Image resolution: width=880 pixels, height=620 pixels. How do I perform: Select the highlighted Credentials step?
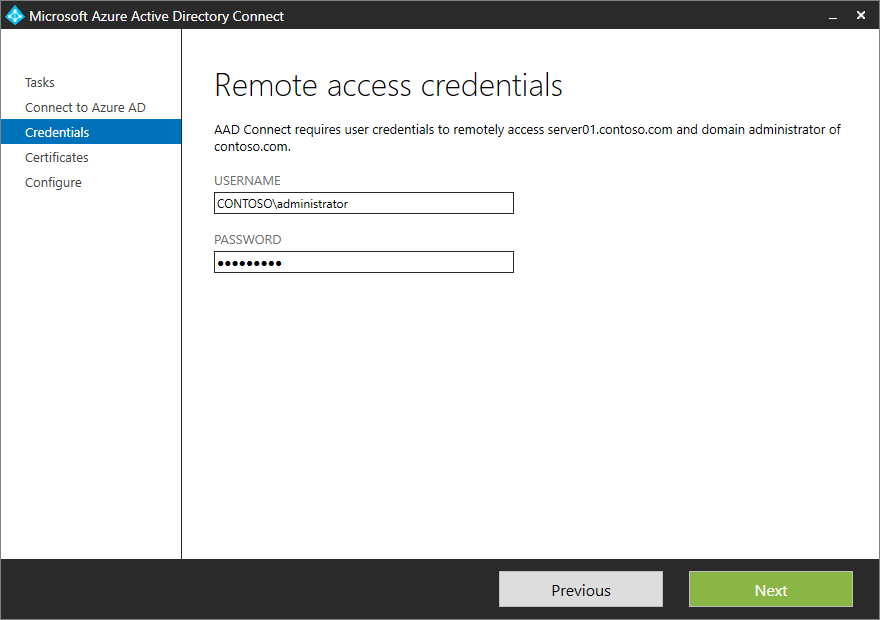pos(56,131)
